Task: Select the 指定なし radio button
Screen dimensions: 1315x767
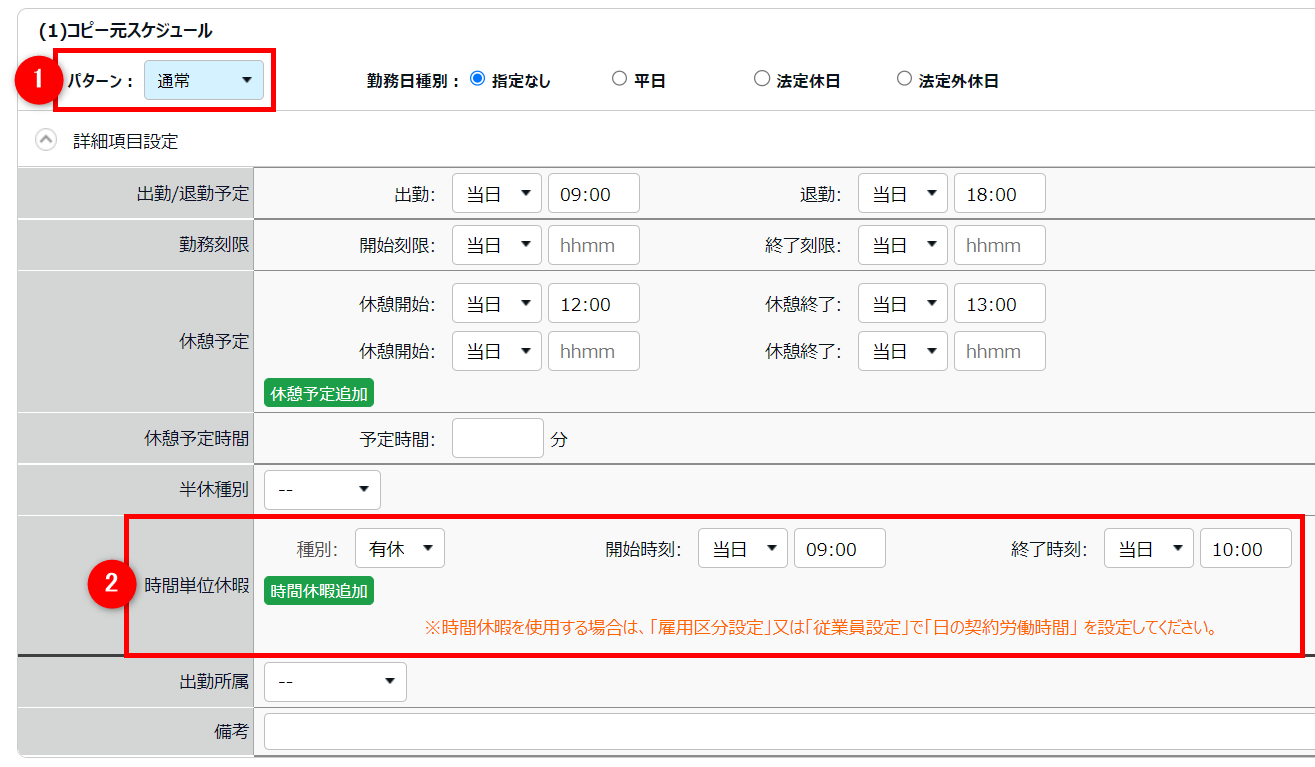Action: coord(477,79)
